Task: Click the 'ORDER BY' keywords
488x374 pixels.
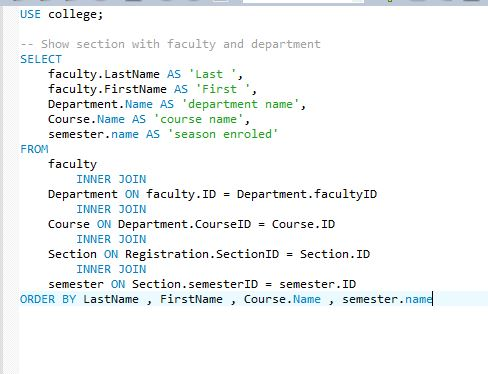Action: coord(48,299)
